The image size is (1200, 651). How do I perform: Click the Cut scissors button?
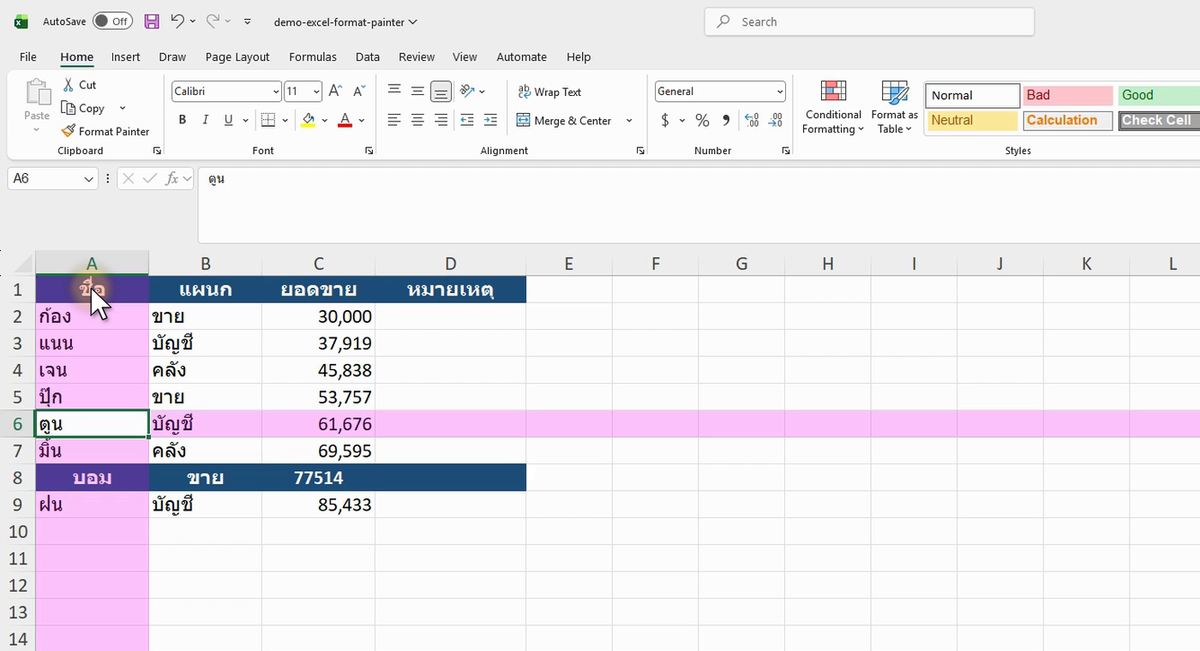79,85
